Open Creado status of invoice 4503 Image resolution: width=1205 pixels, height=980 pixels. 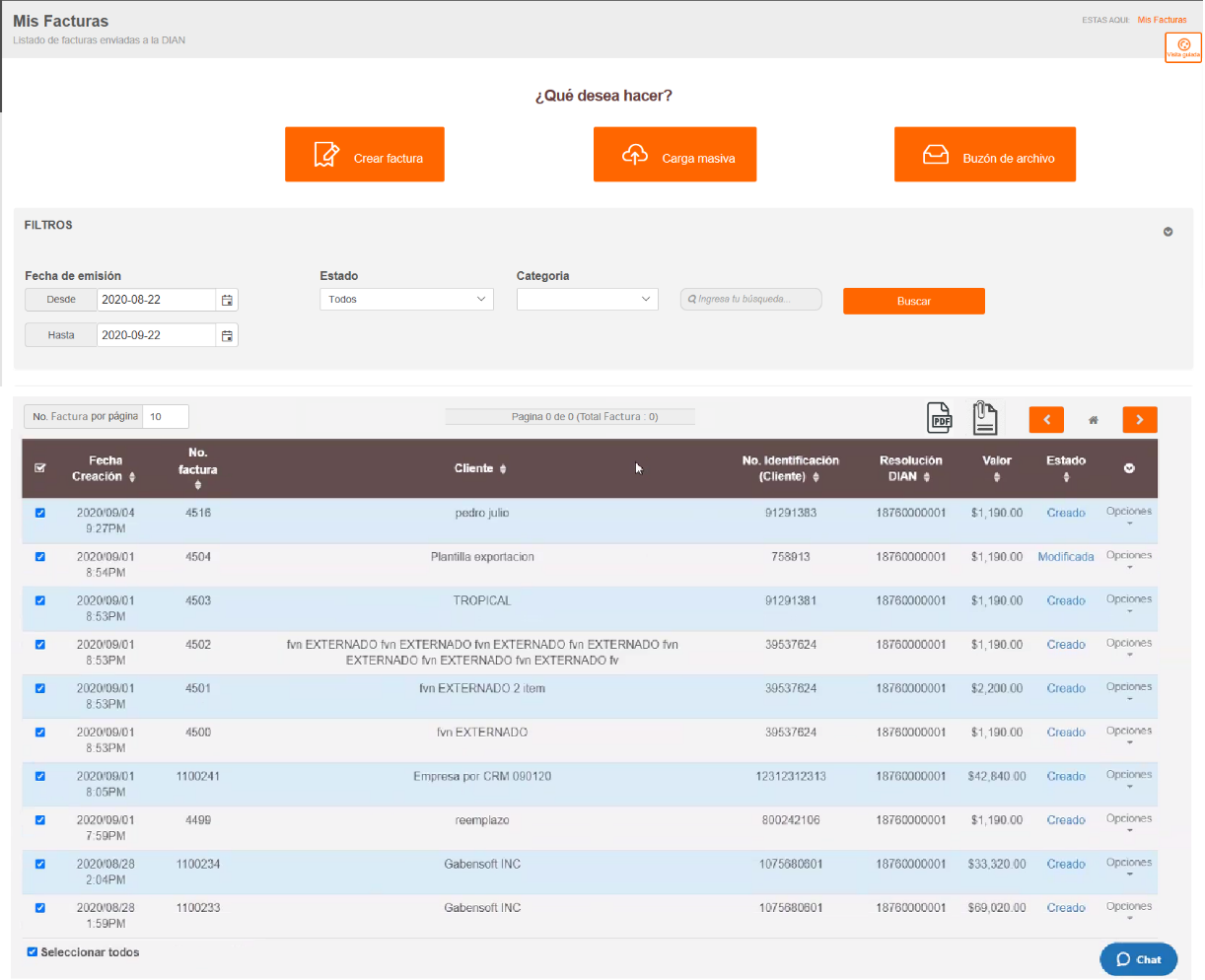click(1066, 600)
